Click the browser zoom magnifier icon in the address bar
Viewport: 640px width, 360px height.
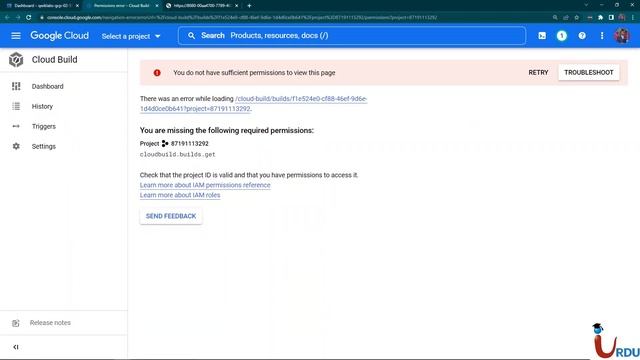click(555, 18)
